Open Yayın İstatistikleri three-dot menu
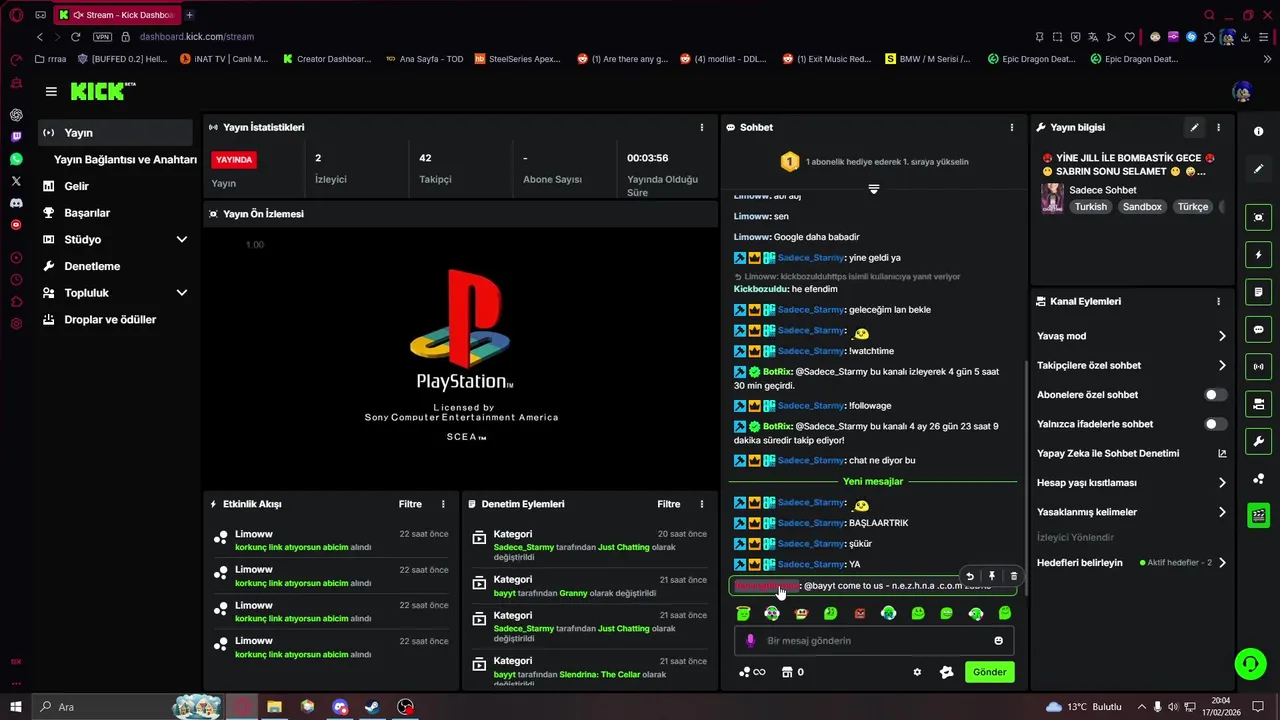 pyautogui.click(x=701, y=128)
